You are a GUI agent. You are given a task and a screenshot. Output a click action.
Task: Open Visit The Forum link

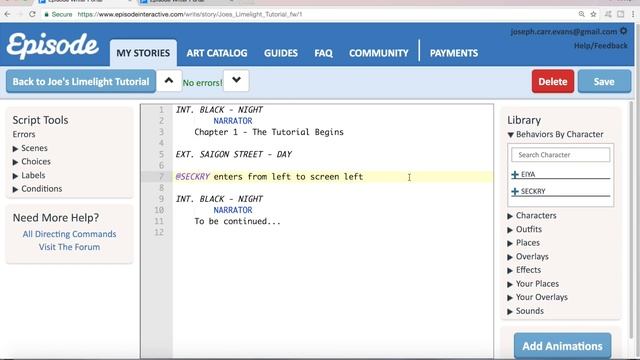(69, 247)
